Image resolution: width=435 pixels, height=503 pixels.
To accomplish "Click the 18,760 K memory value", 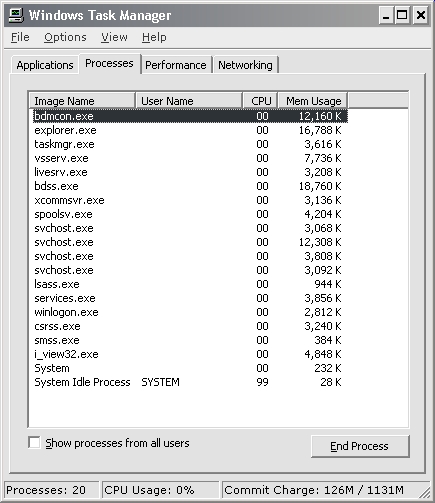I will tap(320, 186).
